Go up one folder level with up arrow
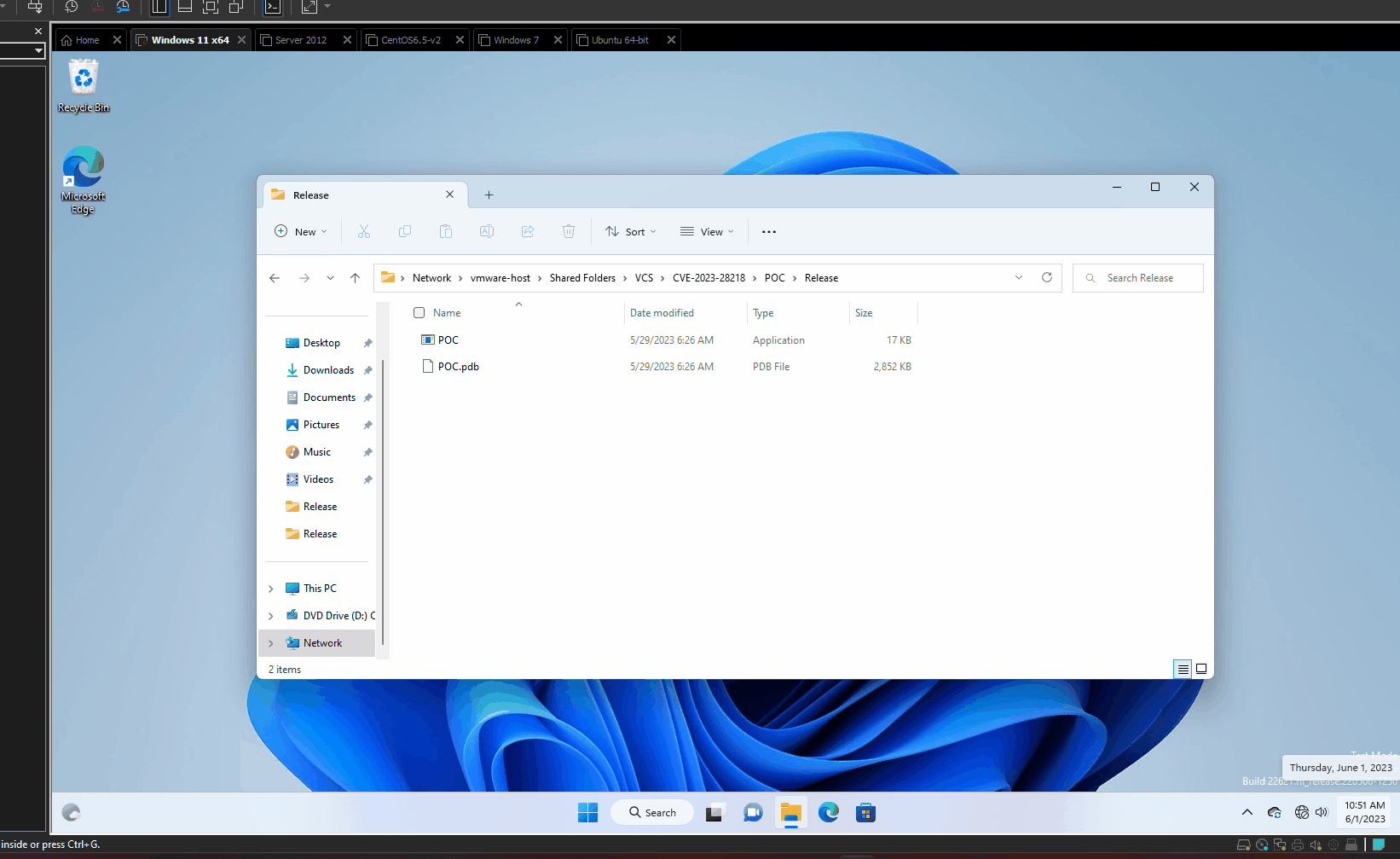The width and height of the screenshot is (1400, 859). coord(356,278)
